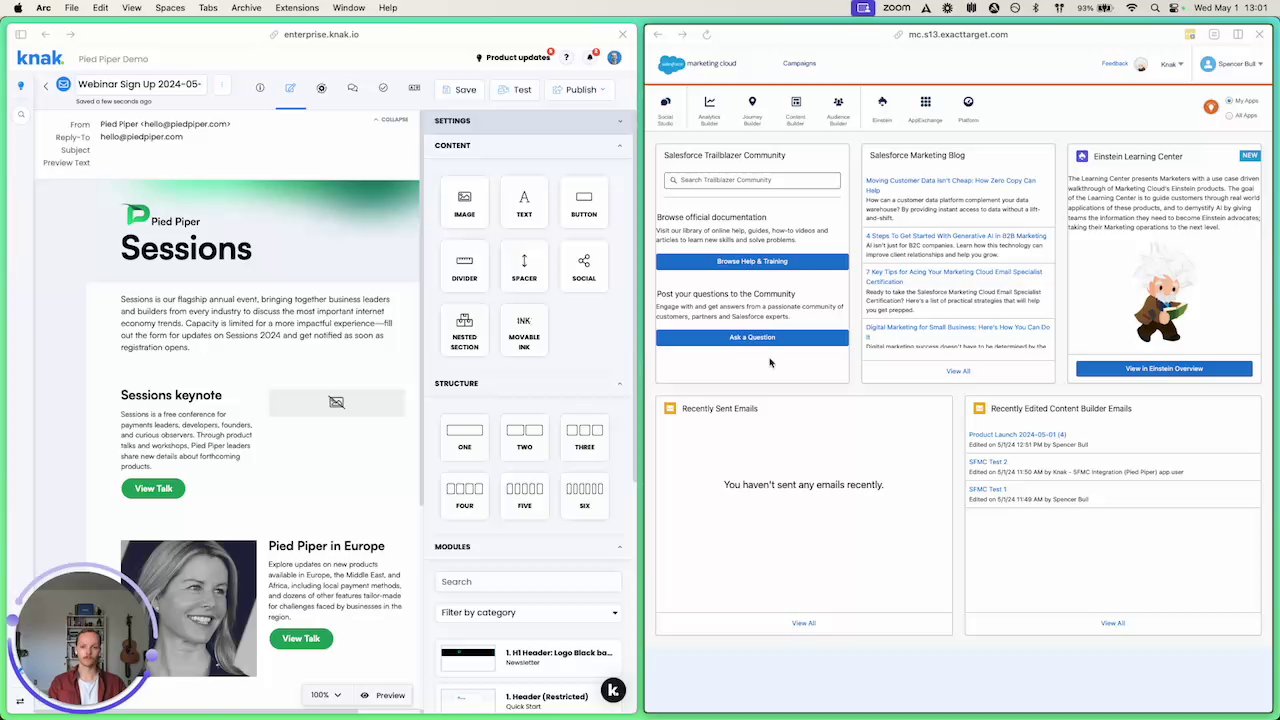
Task: Open the Spencer Bull account menu
Action: coord(1231,64)
